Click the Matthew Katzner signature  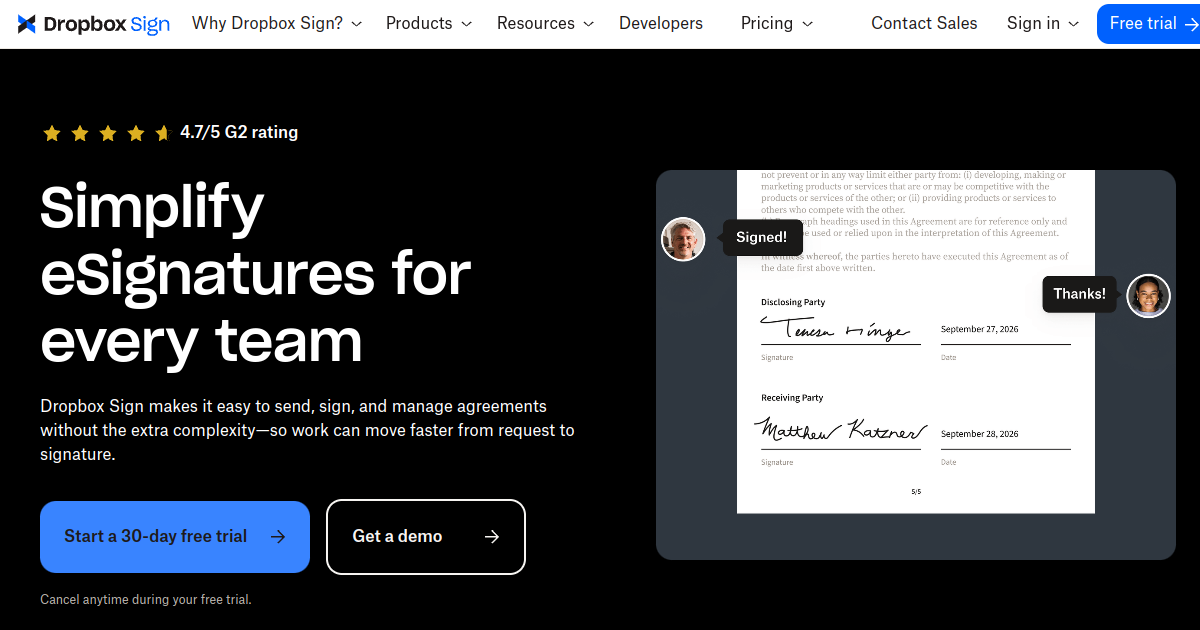click(840, 430)
